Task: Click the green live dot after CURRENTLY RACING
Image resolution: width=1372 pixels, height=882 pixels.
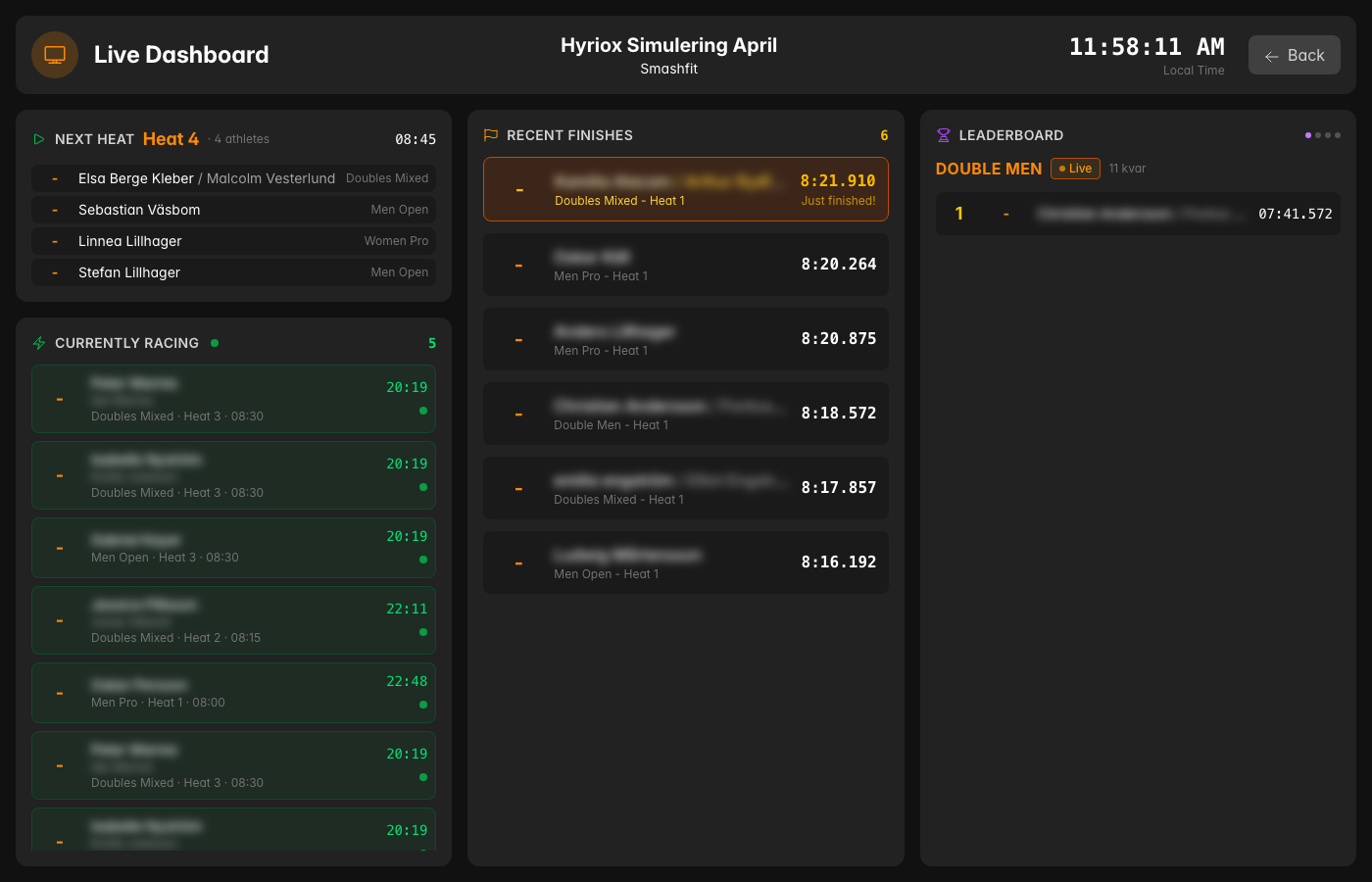Action: pos(215,343)
